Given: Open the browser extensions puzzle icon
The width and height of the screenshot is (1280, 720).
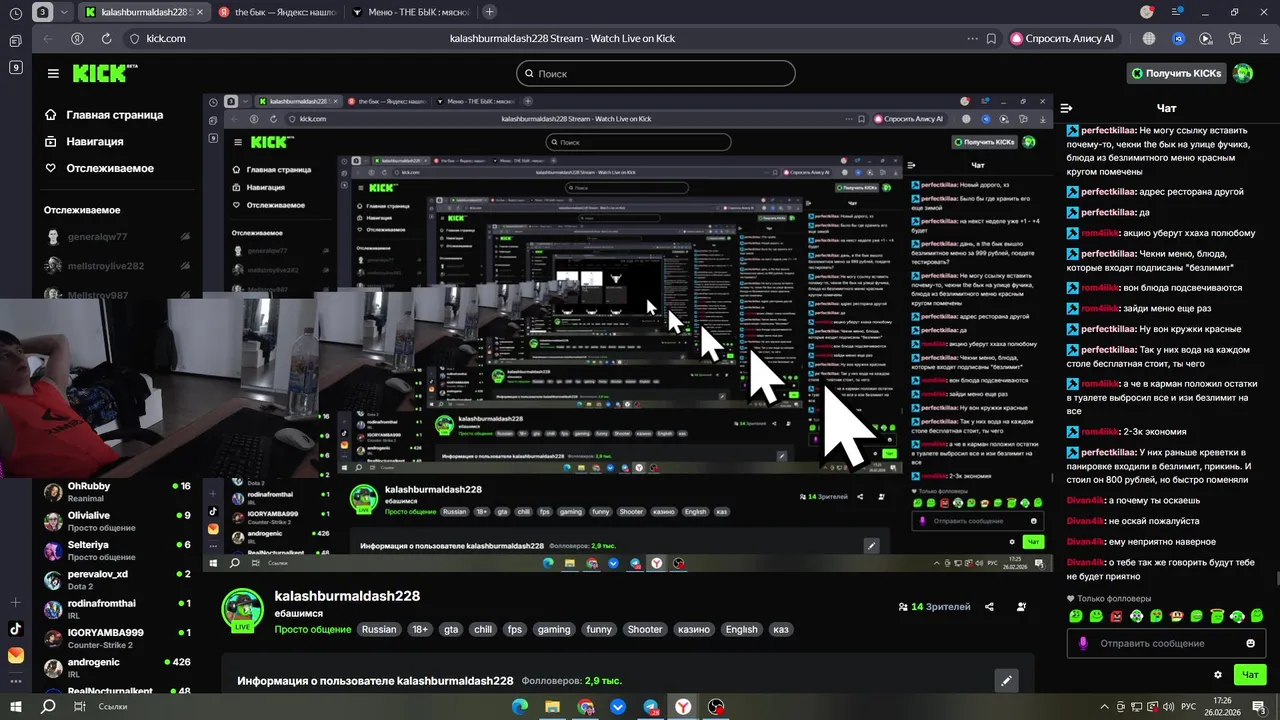Looking at the screenshot, I should (1233, 38).
